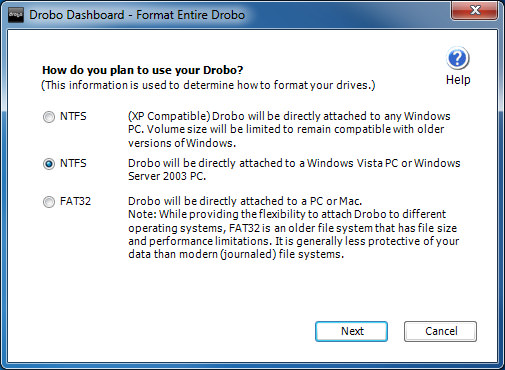Click the 'Server 2003 PC.' description line
505x370 pixels.
pos(167,176)
